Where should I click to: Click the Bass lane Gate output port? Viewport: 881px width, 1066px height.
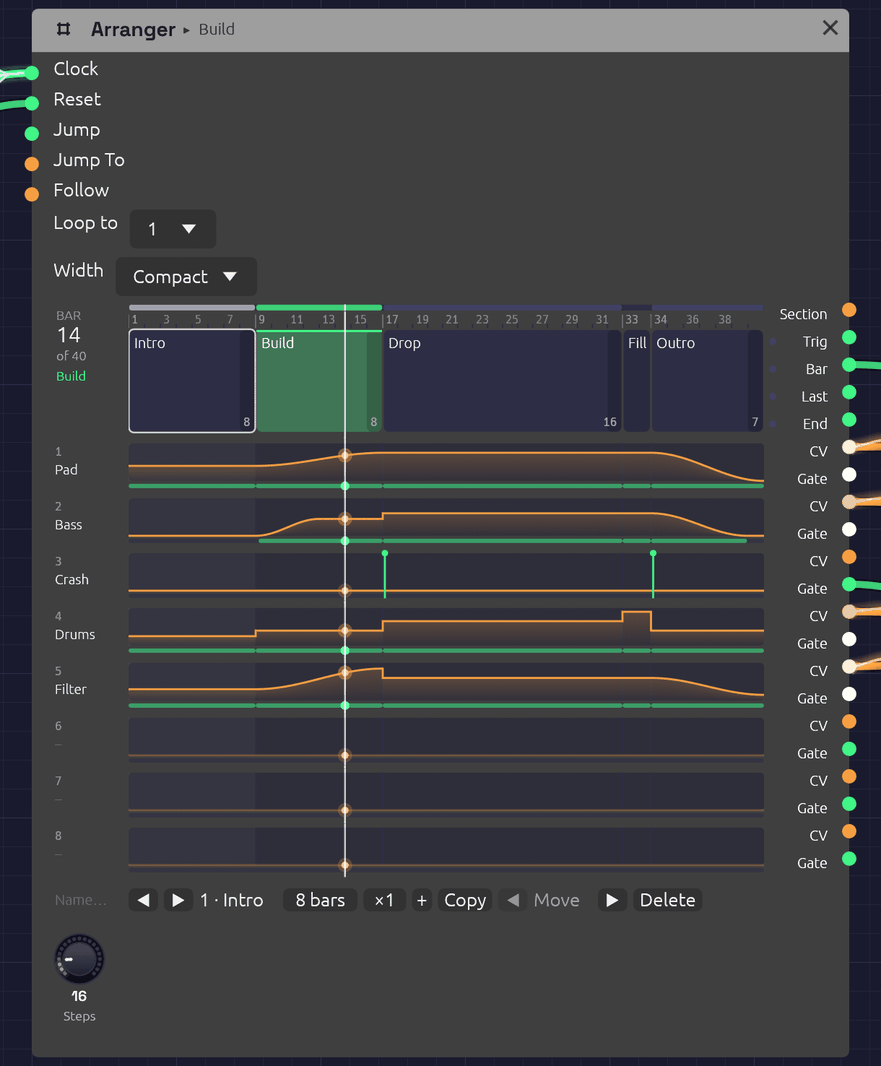click(x=849, y=530)
